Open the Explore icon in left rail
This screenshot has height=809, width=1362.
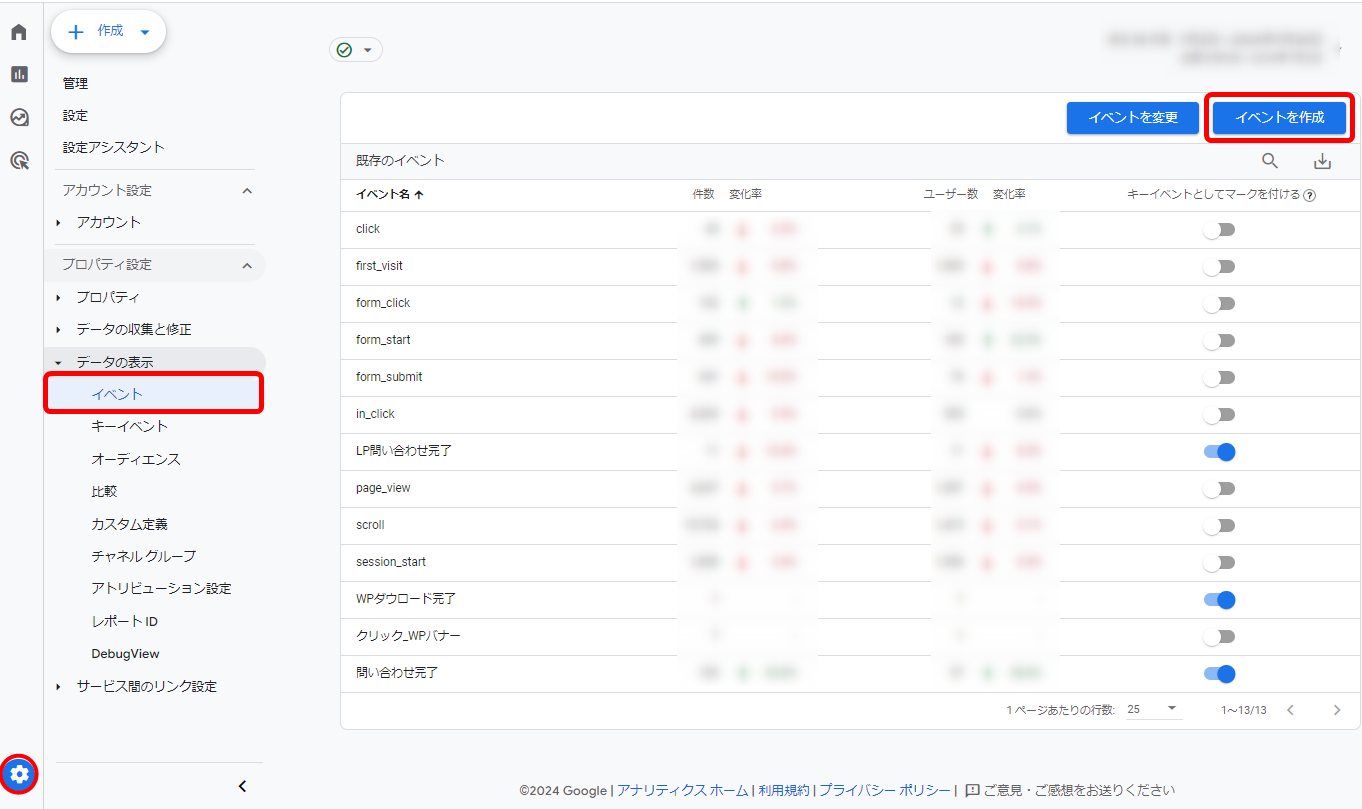point(19,117)
